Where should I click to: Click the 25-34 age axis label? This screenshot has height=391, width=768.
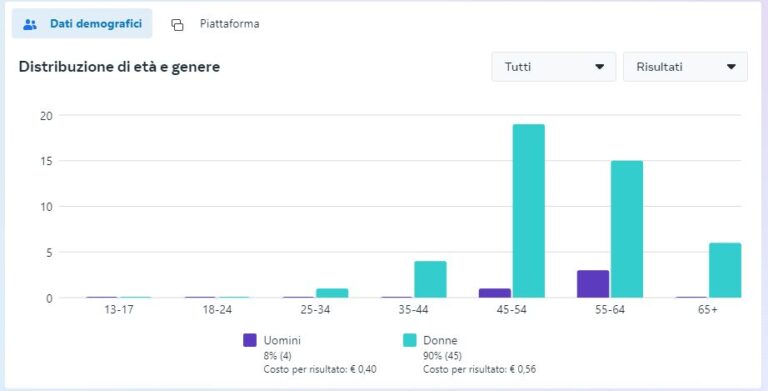point(315,310)
